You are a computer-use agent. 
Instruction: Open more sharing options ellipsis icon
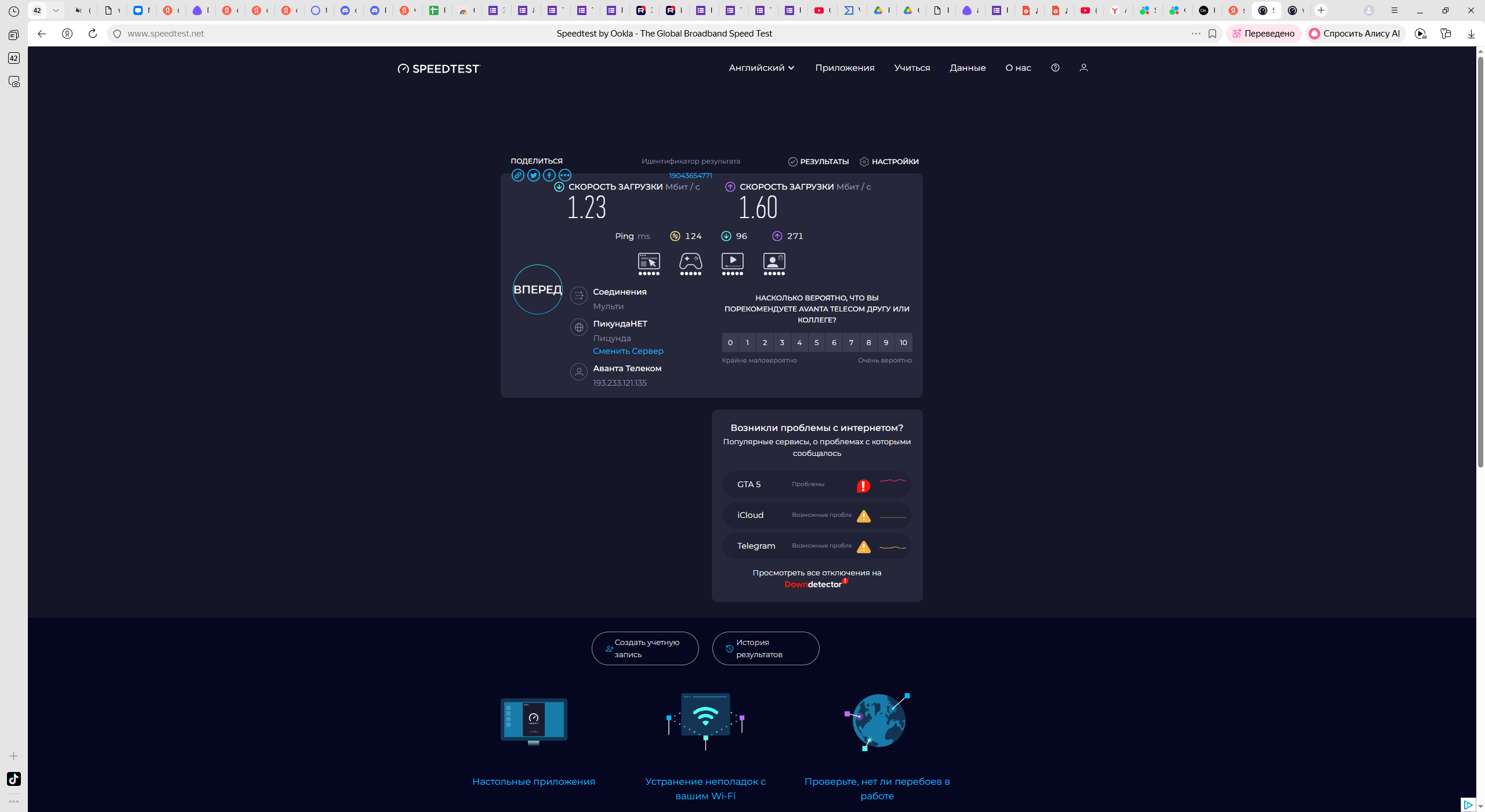(x=564, y=175)
